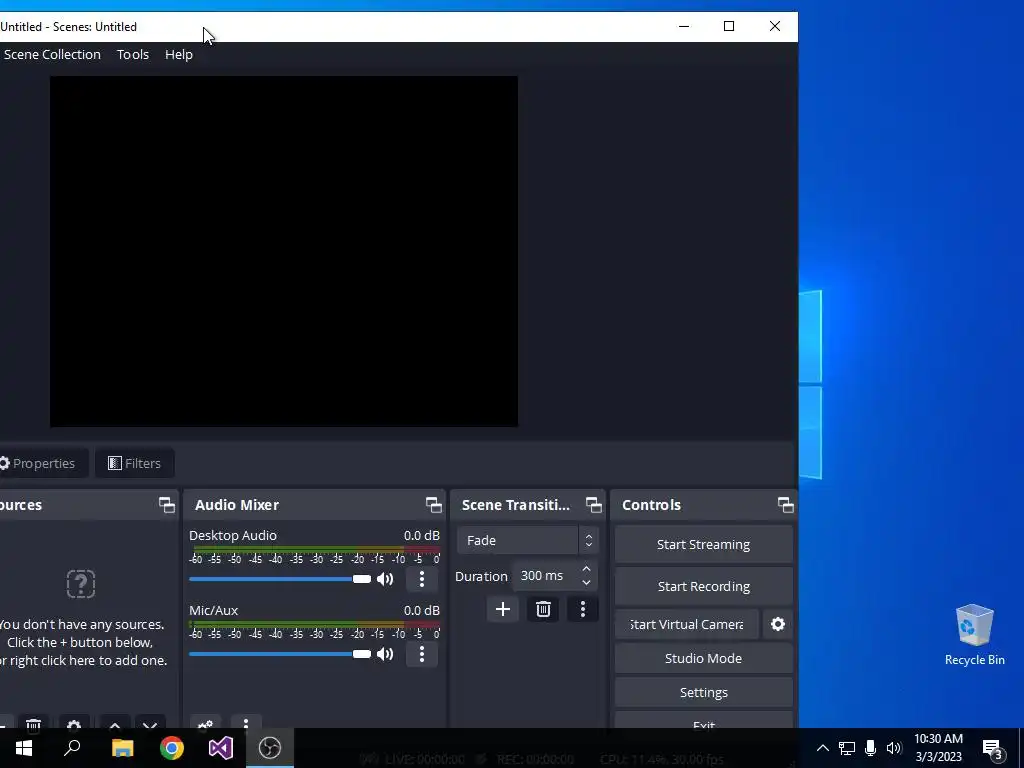Open Mic/Aux options menu
Screen dimensions: 1024x768
(422, 654)
